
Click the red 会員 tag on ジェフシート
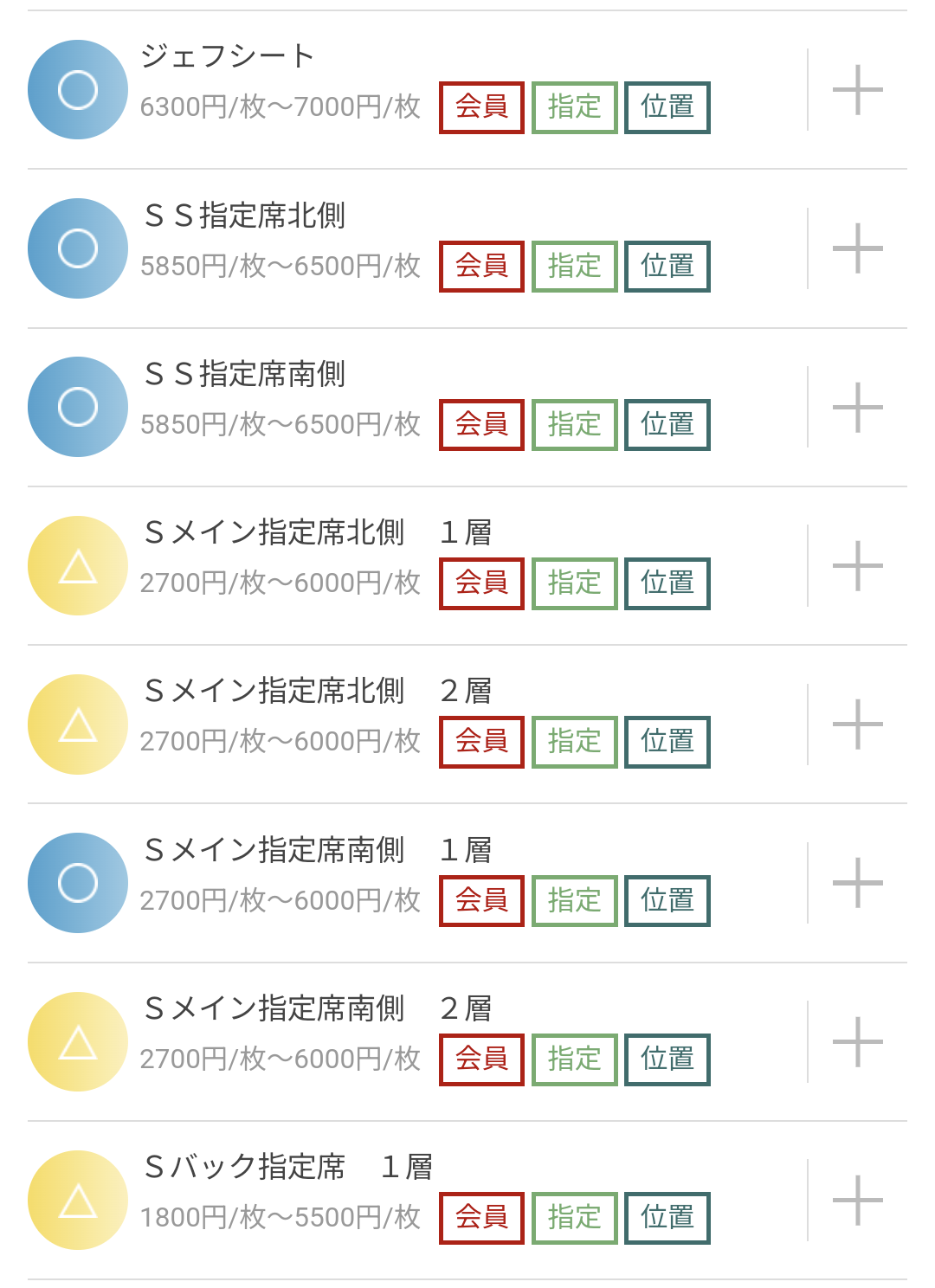pyautogui.click(x=481, y=107)
